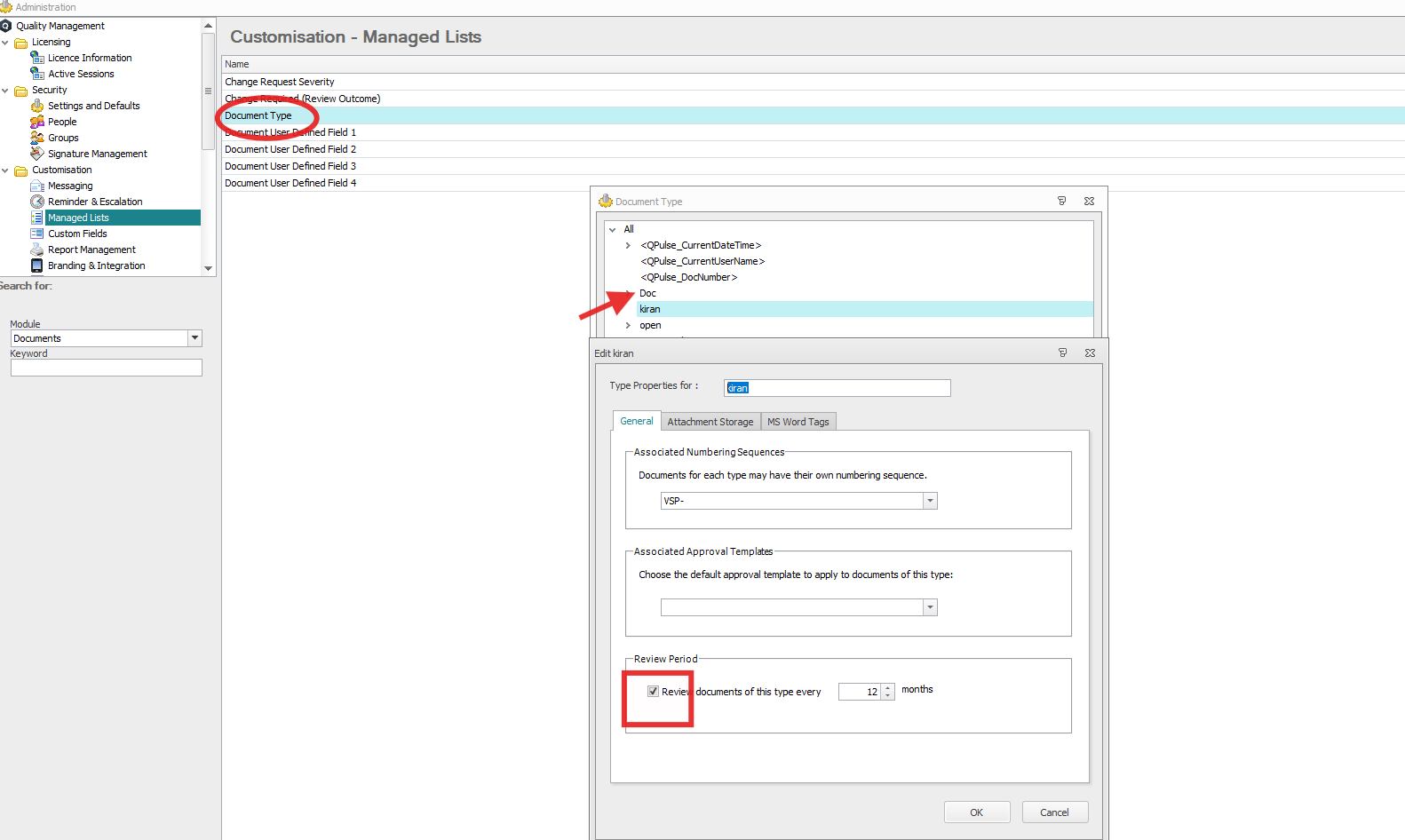Click the tree scrollbar up arrow
Screen dimensions: 1405x840
(209, 26)
